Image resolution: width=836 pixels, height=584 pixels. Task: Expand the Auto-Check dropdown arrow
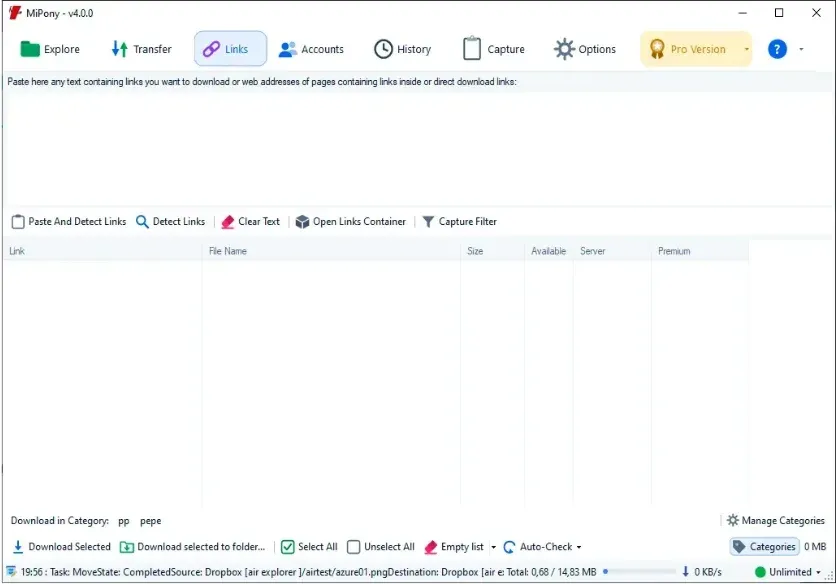point(579,547)
